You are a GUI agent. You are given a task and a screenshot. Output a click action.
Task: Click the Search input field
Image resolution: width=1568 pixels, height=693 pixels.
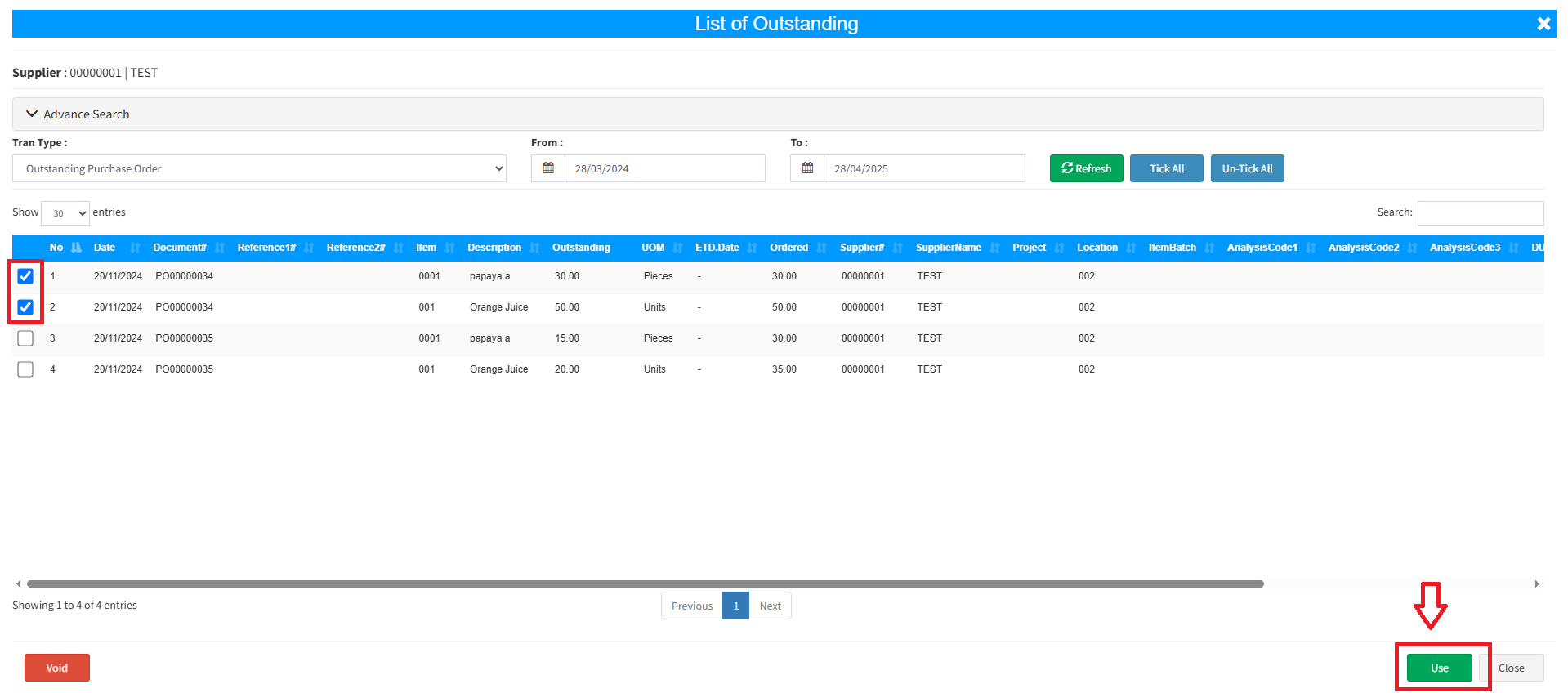coord(1480,212)
